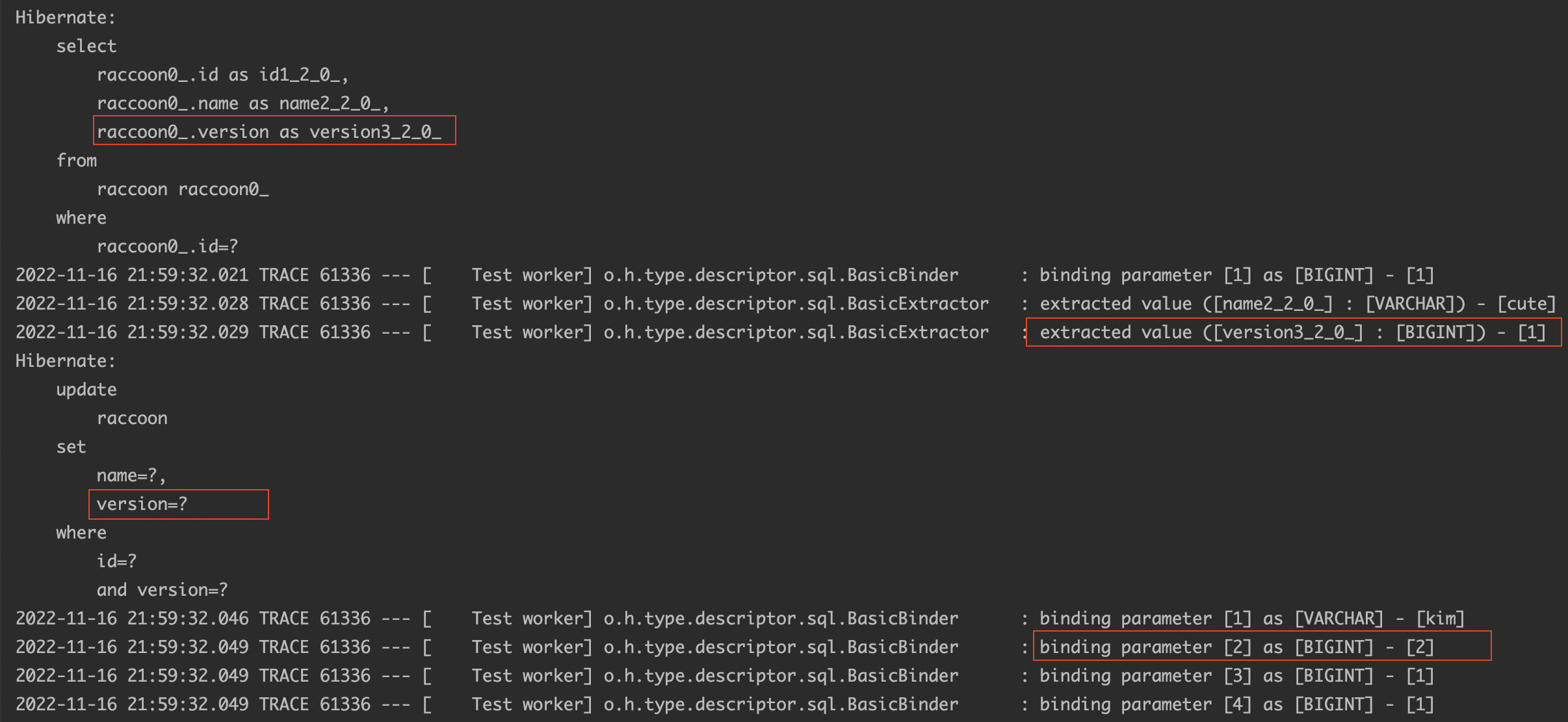The width and height of the screenshot is (1568, 722).
Task: Click the boxed 'version=?' set clause
Action: coord(142,504)
